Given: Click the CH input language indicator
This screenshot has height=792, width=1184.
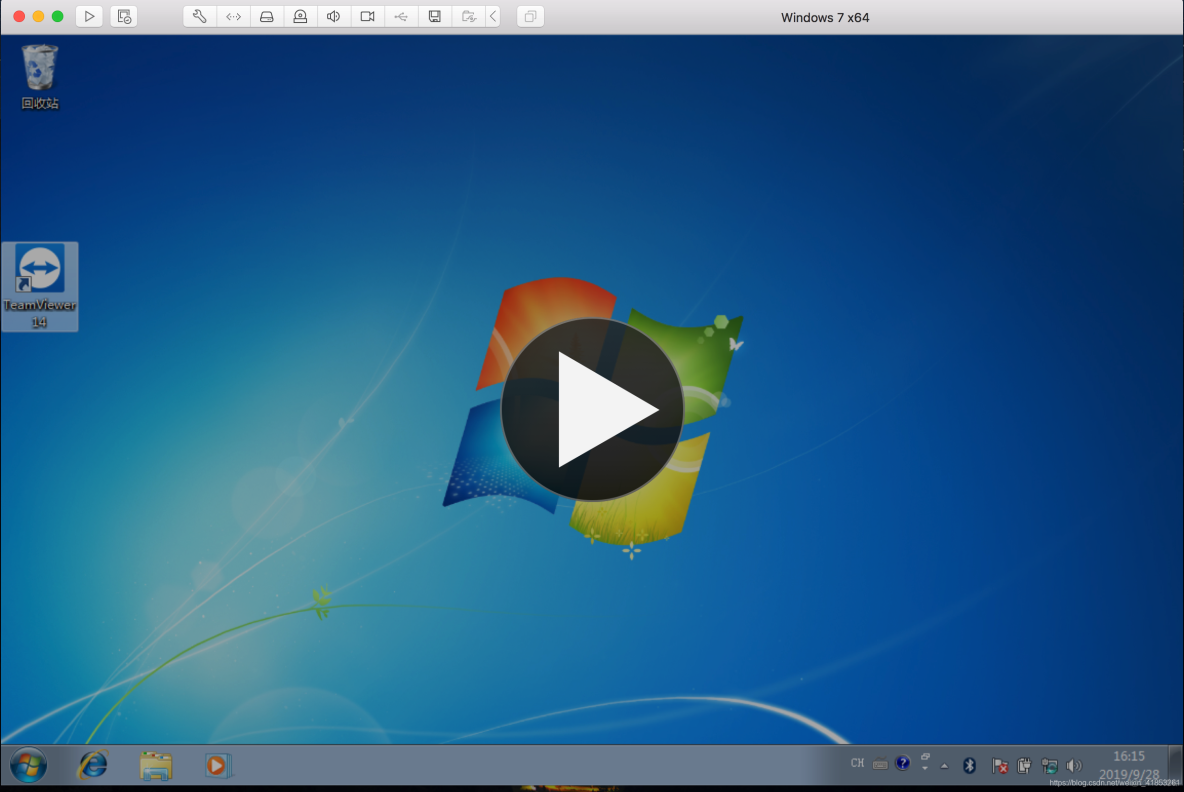Looking at the screenshot, I should click(857, 763).
